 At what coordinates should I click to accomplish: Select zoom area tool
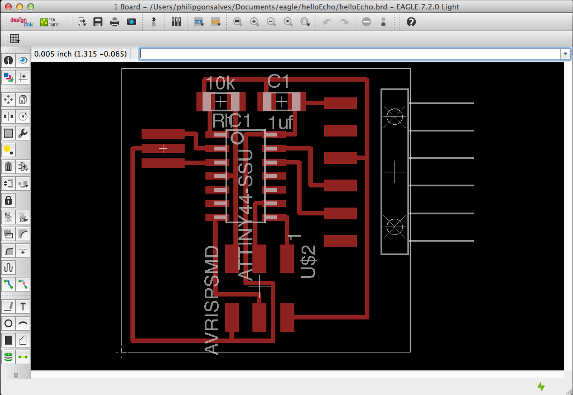[x=305, y=22]
